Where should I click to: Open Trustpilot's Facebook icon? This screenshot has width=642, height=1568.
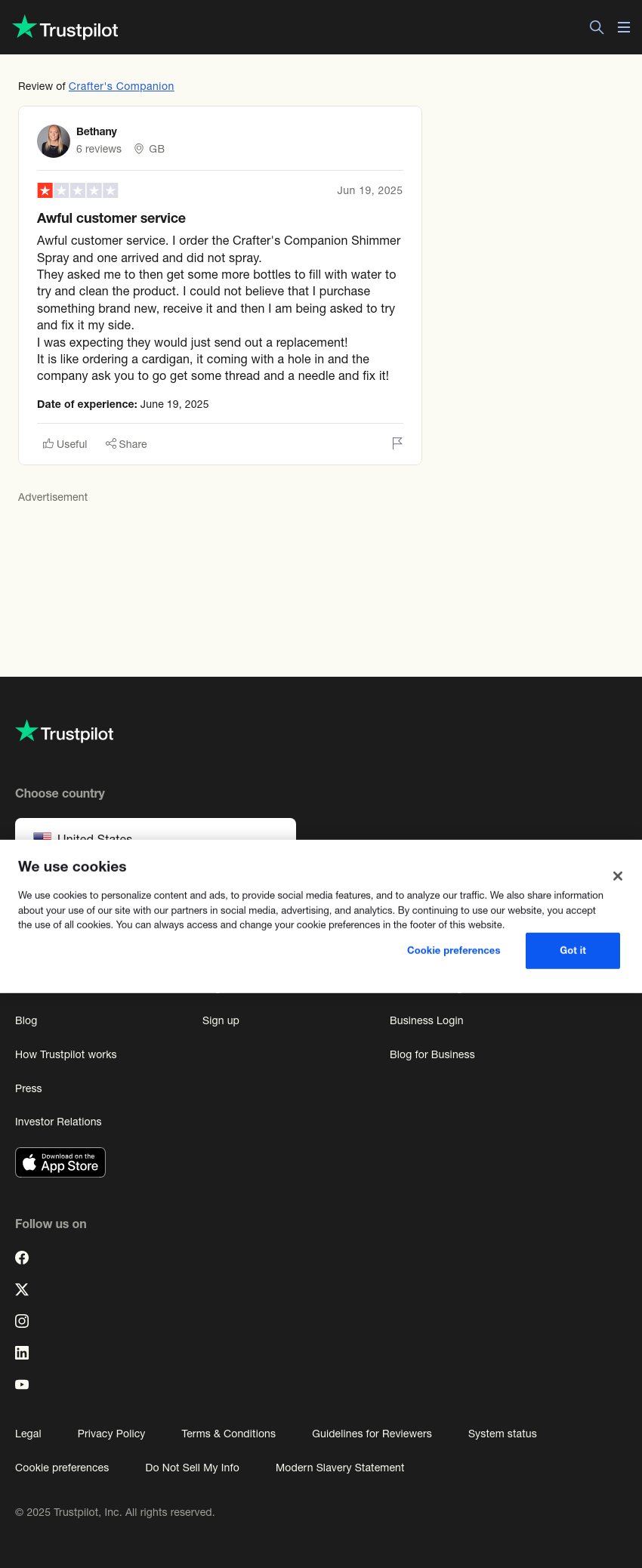[22, 1258]
